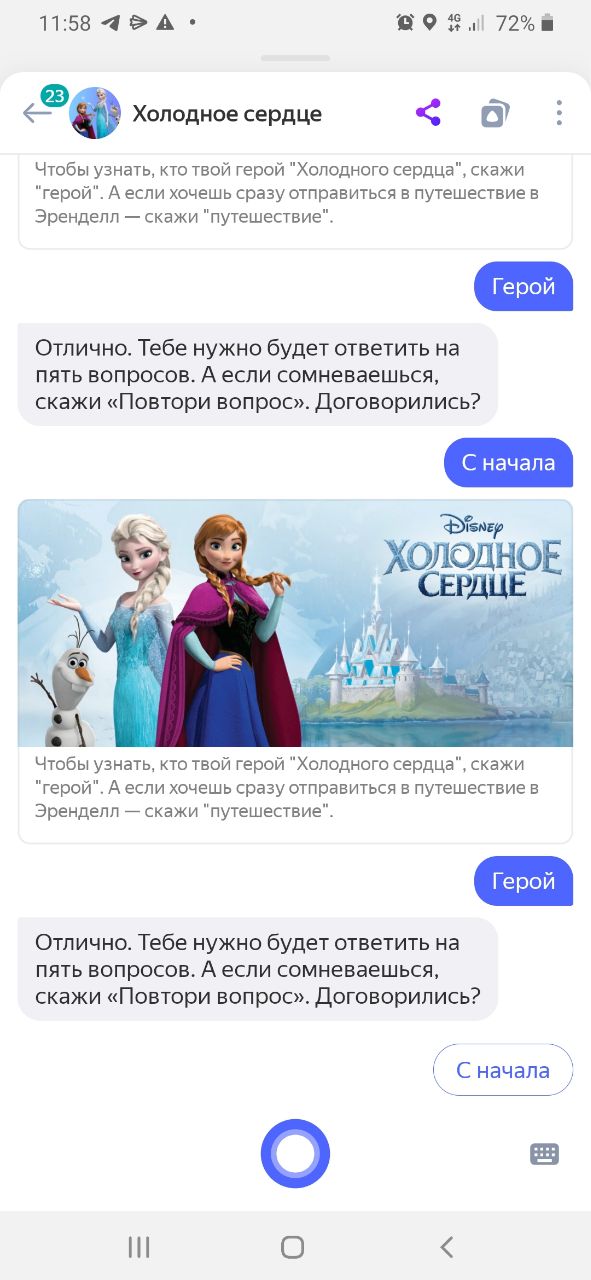The width and height of the screenshot is (591, 1280).
Task: Tap the card caption about путешествие
Action: (x=287, y=787)
